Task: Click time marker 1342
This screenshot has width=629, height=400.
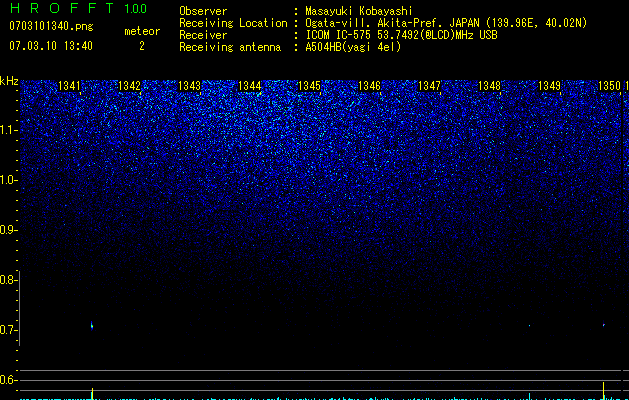Action: (x=130, y=86)
